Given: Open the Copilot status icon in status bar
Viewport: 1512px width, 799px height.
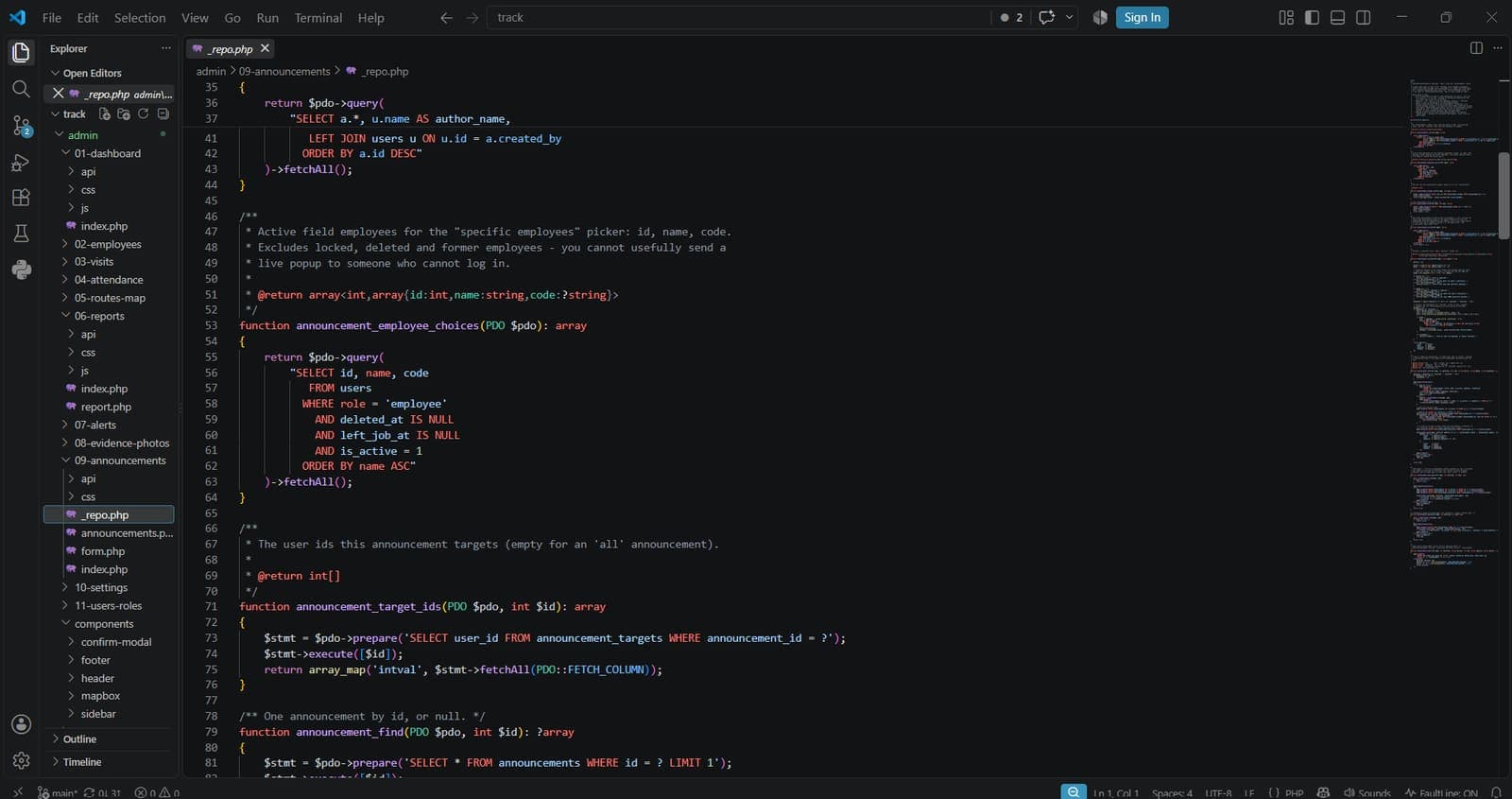Looking at the screenshot, I should 1323,792.
